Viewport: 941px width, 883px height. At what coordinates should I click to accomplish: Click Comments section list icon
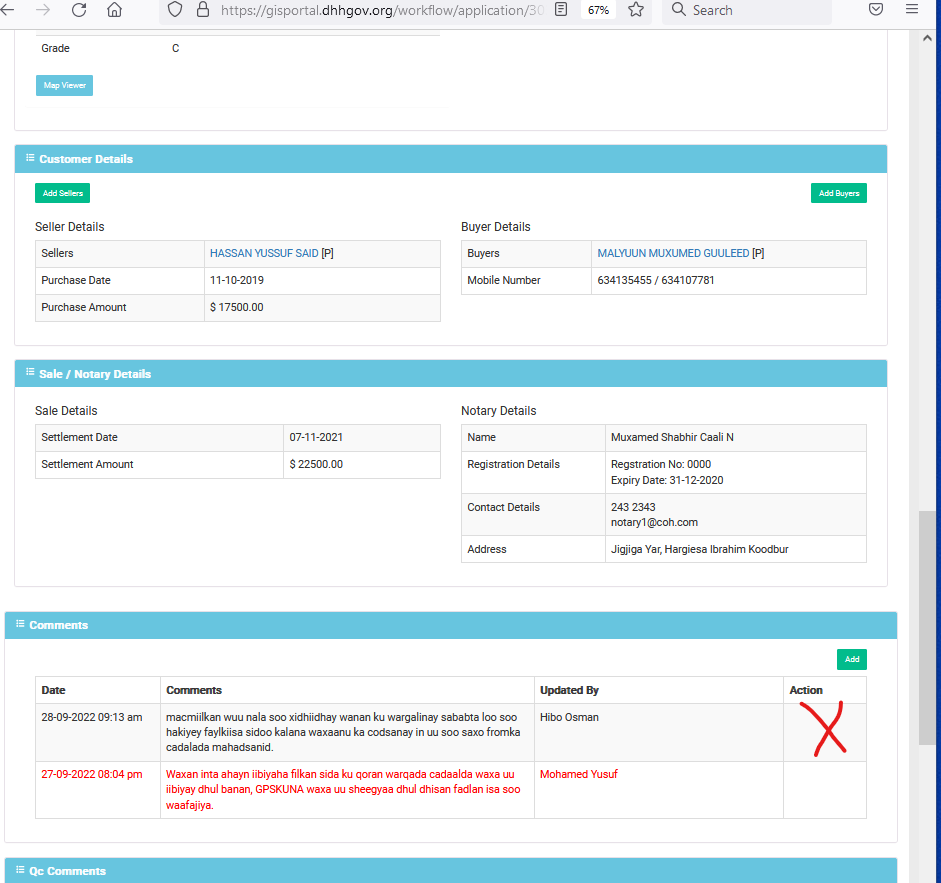[20, 624]
